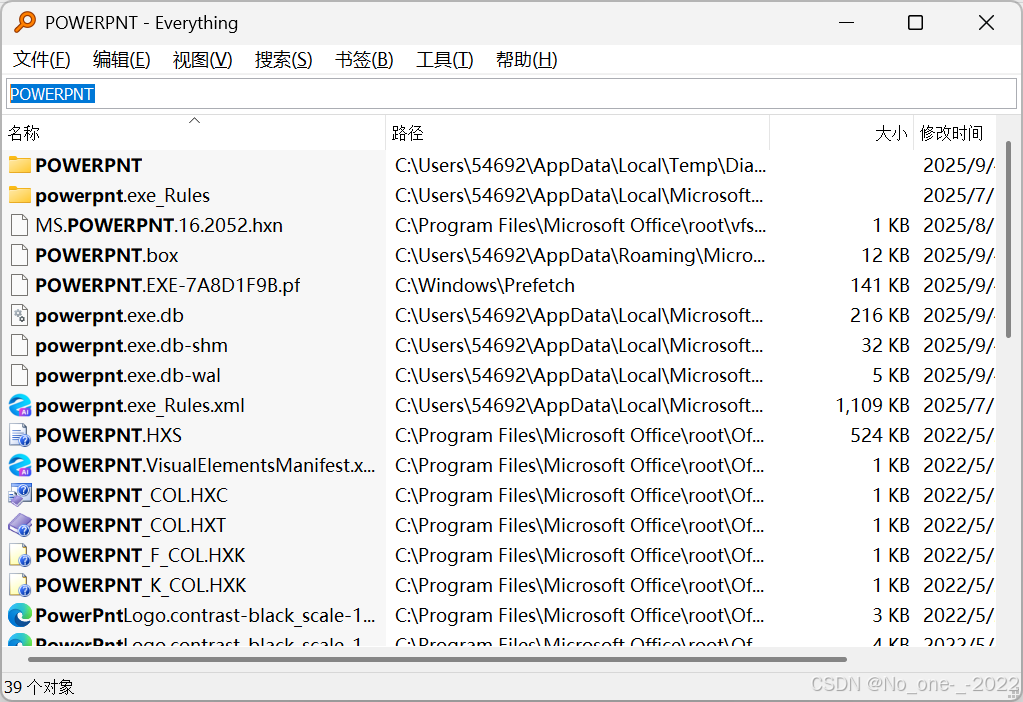
Task: Click the path ending in Temp\Dia...
Action: pos(580,165)
